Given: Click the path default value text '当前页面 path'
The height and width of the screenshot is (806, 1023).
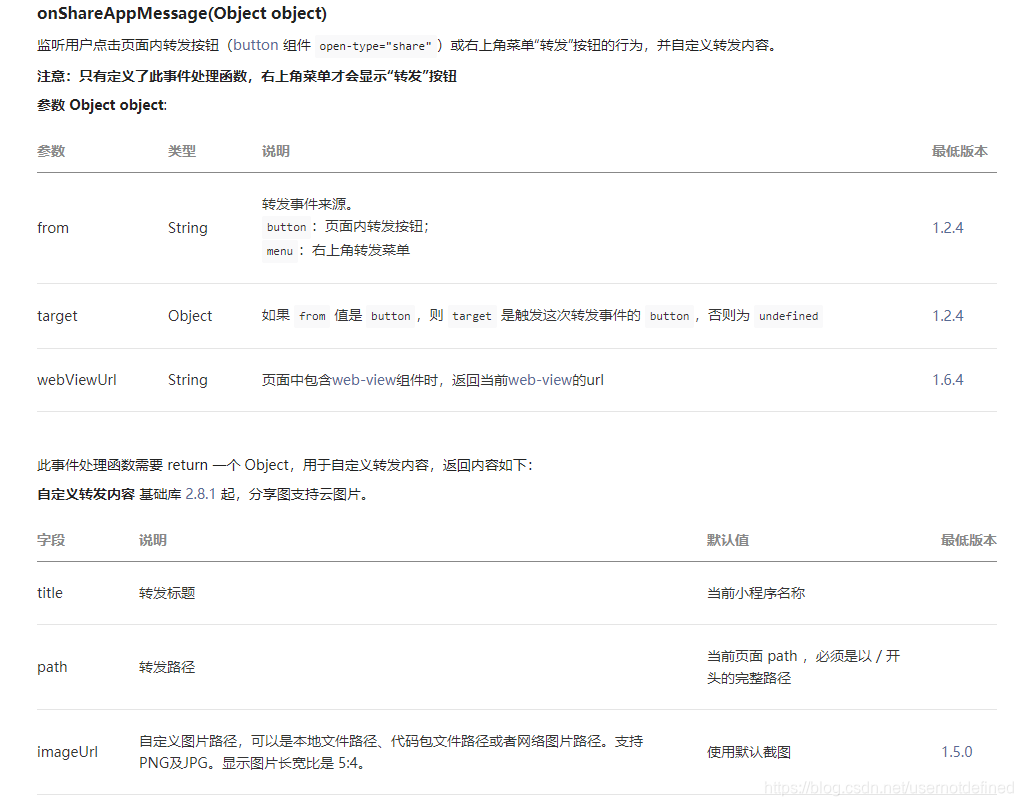Looking at the screenshot, I should coord(752,656).
